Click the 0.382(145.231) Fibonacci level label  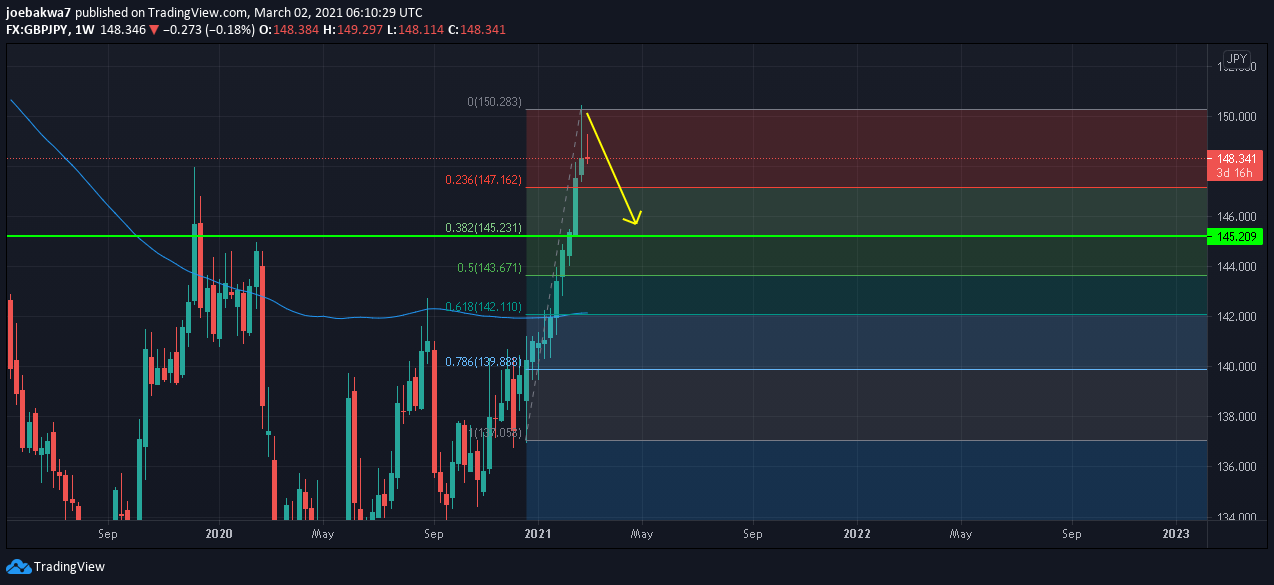[x=484, y=228]
